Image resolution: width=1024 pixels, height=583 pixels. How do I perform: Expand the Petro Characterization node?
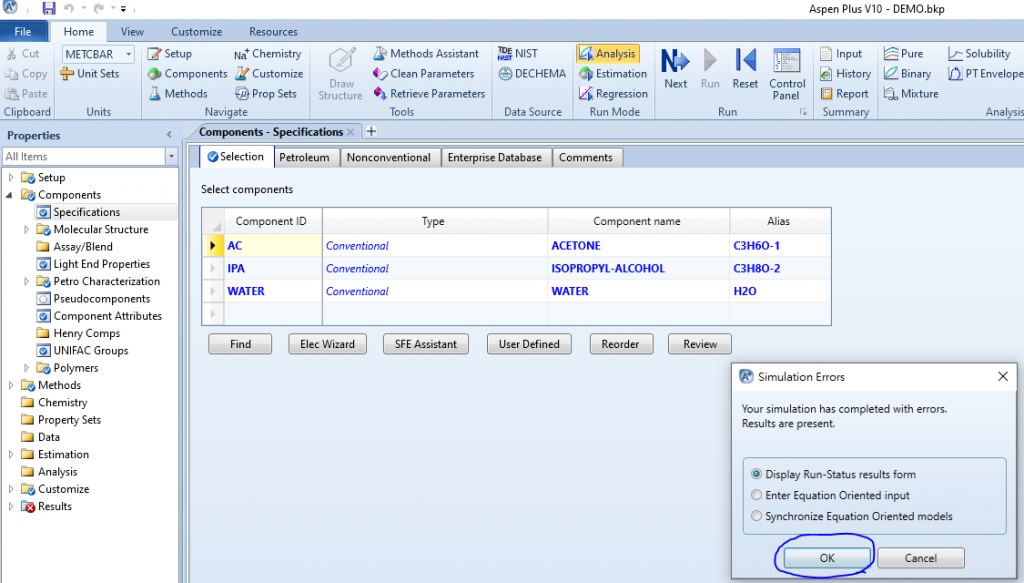pyautogui.click(x=26, y=281)
